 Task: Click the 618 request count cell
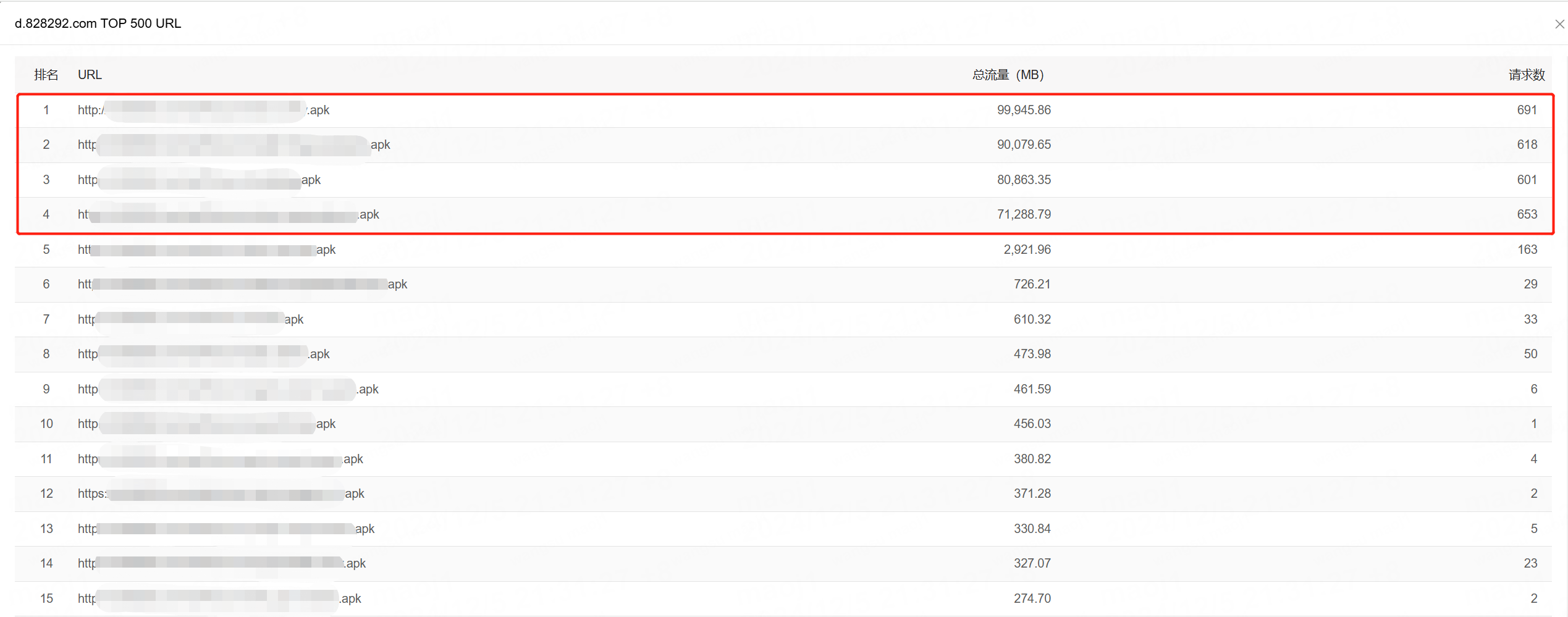(x=1527, y=145)
